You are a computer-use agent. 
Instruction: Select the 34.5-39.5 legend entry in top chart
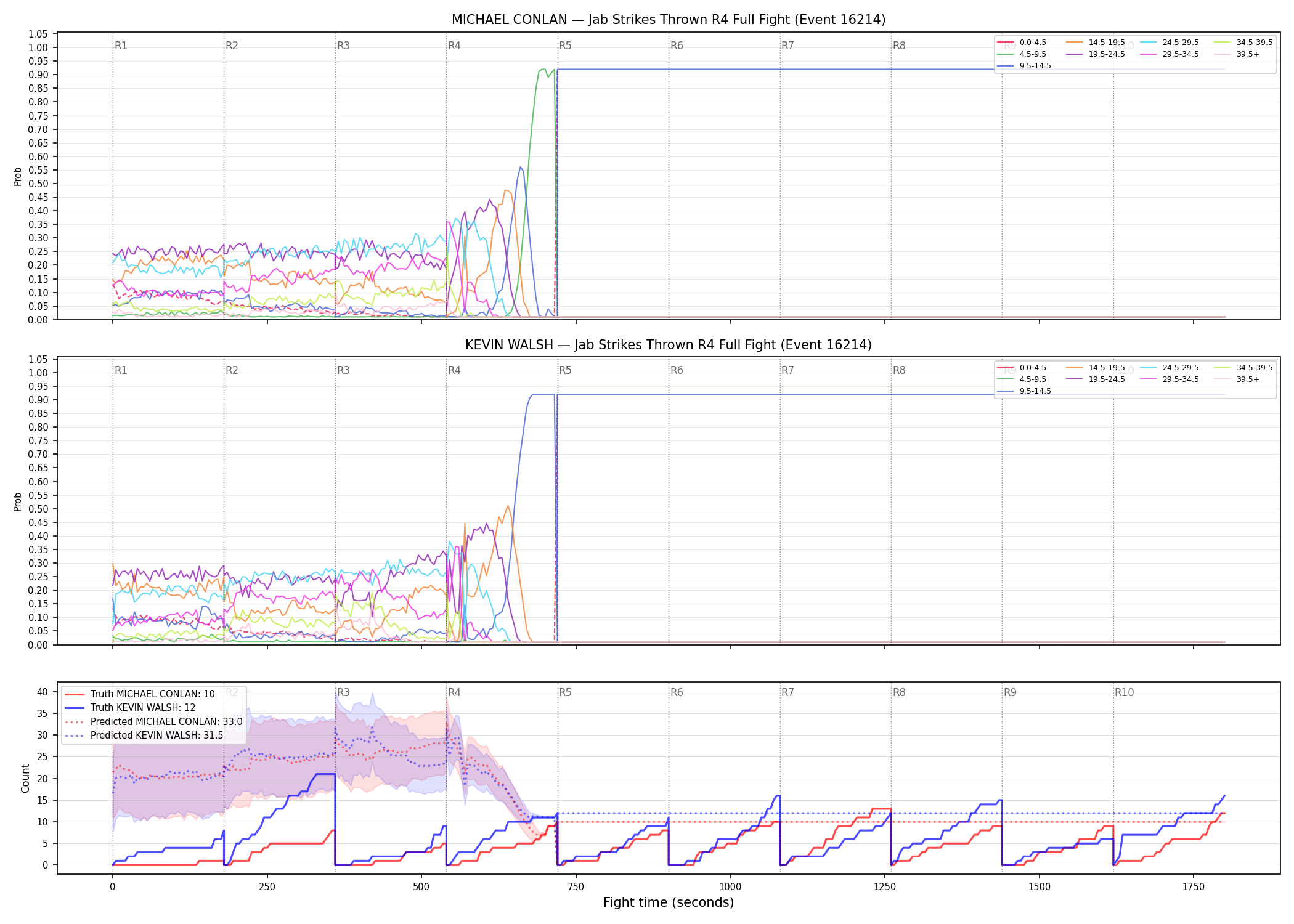point(1243,43)
